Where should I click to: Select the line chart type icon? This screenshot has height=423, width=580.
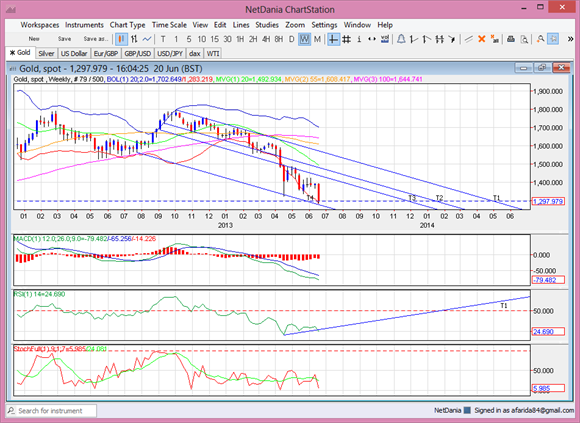point(147,39)
